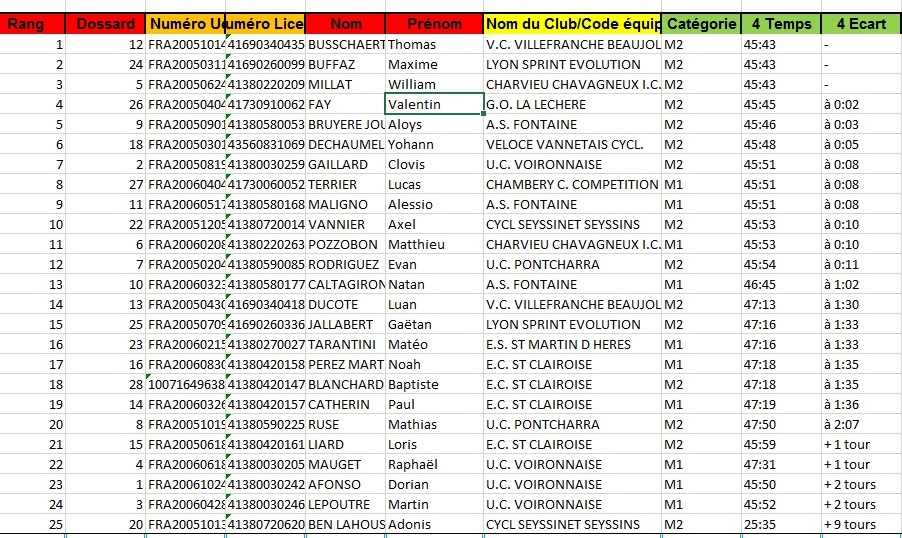Image resolution: width=902 pixels, height=538 pixels.
Task: Click the 4 Temps header cell
Action: coord(781,24)
